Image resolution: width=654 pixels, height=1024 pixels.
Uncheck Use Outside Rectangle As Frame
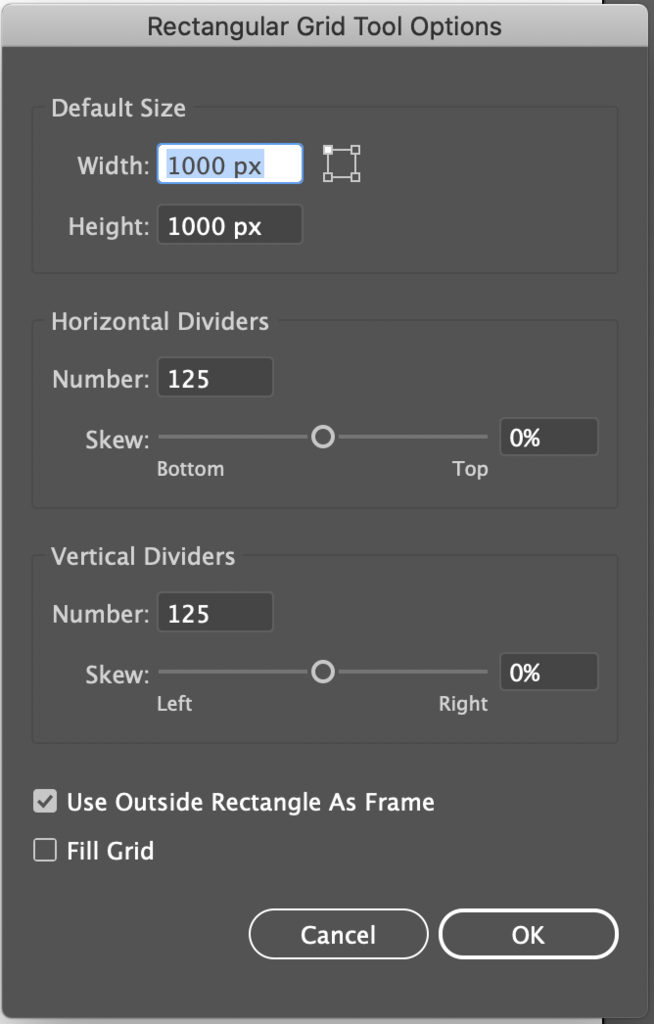point(45,801)
